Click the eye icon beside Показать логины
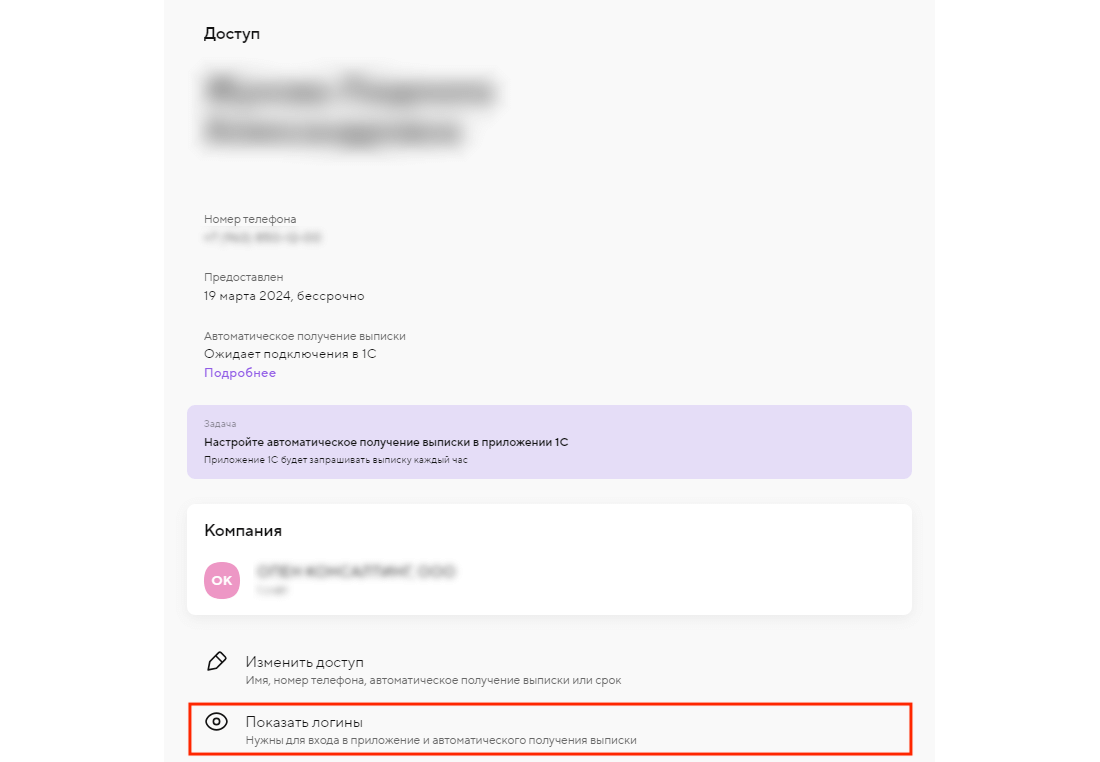 [x=216, y=721]
